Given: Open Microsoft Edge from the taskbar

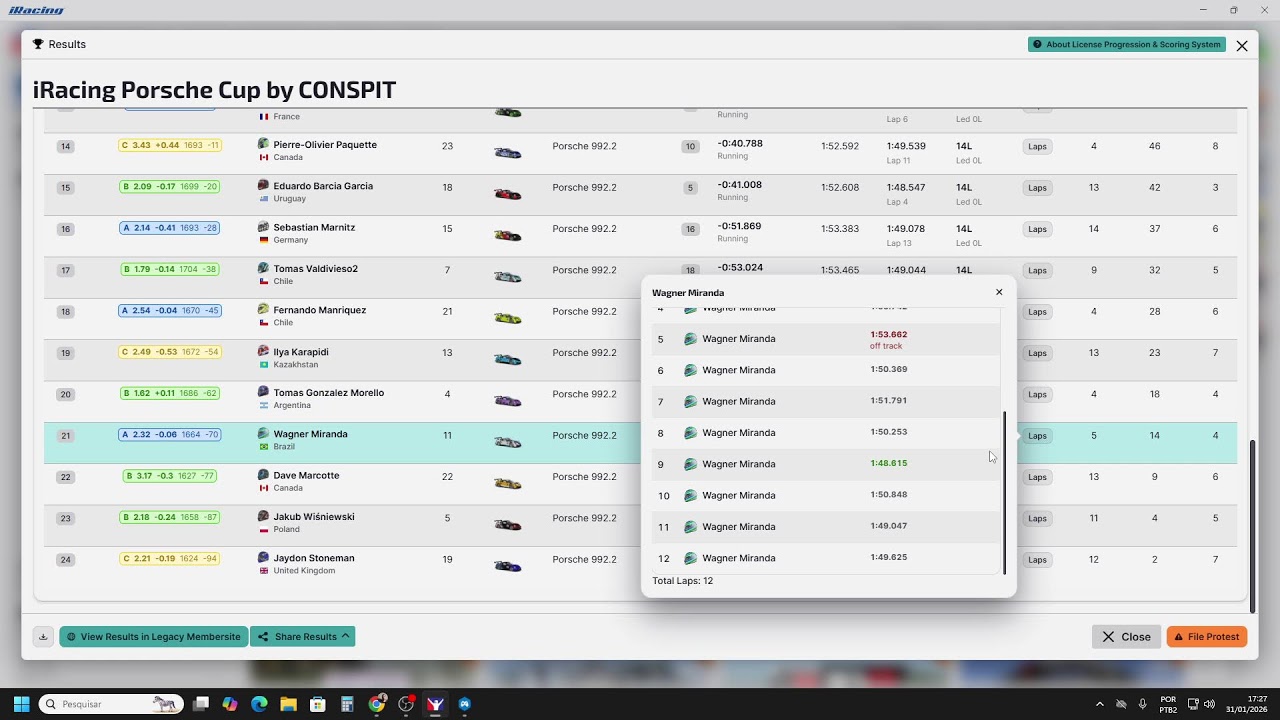Looking at the screenshot, I should [x=259, y=704].
